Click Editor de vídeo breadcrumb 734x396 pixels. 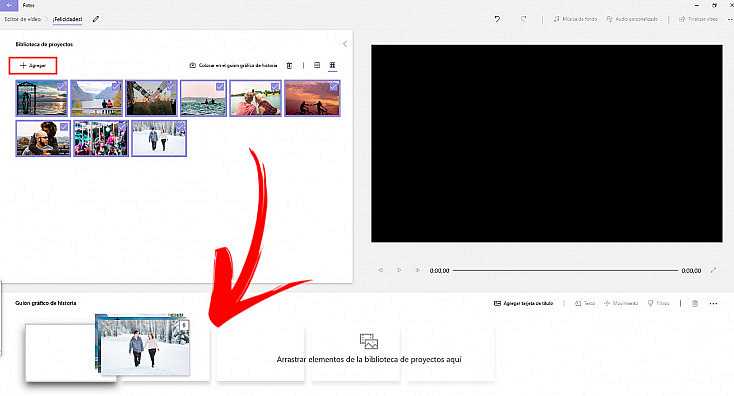(x=22, y=19)
